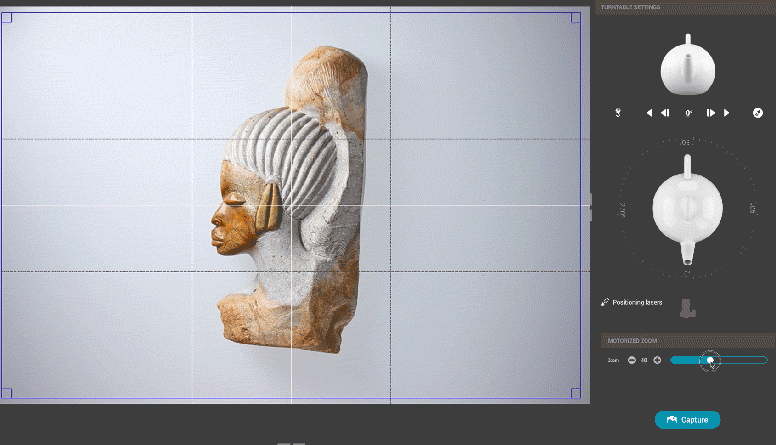This screenshot has height=445, width=776.
Task: Decrease zoom with the minus icon
Action: (631, 360)
